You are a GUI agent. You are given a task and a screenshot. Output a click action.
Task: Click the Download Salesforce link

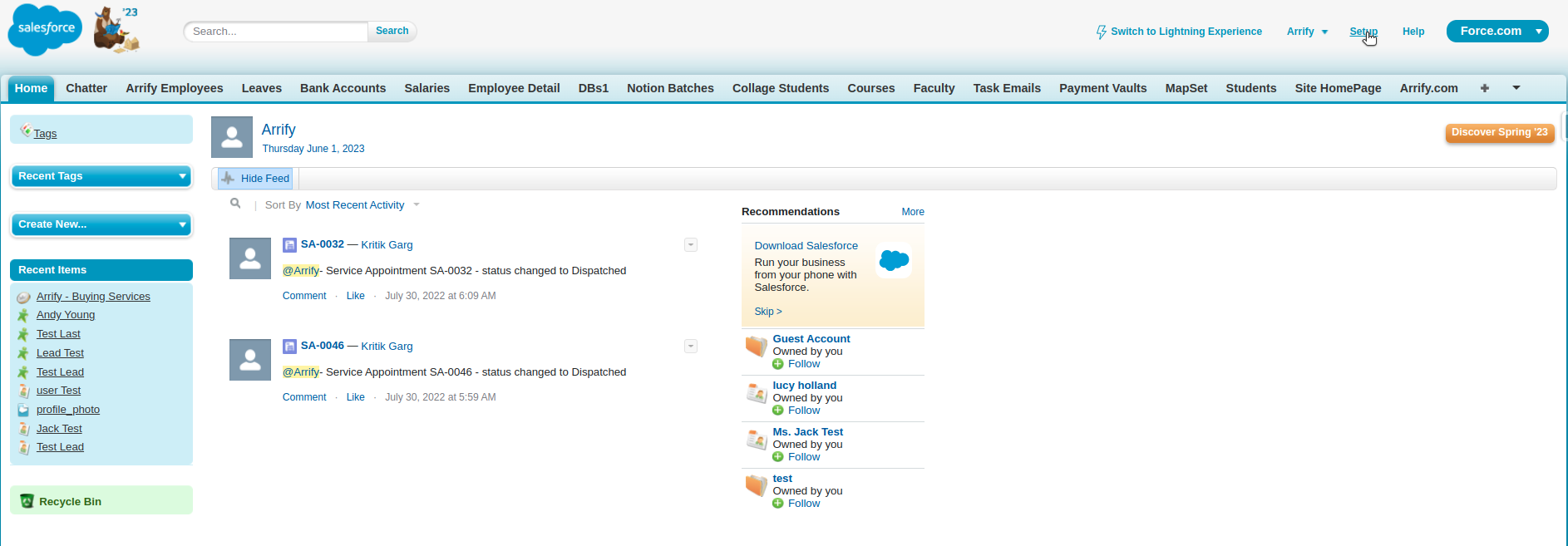pyautogui.click(x=806, y=246)
